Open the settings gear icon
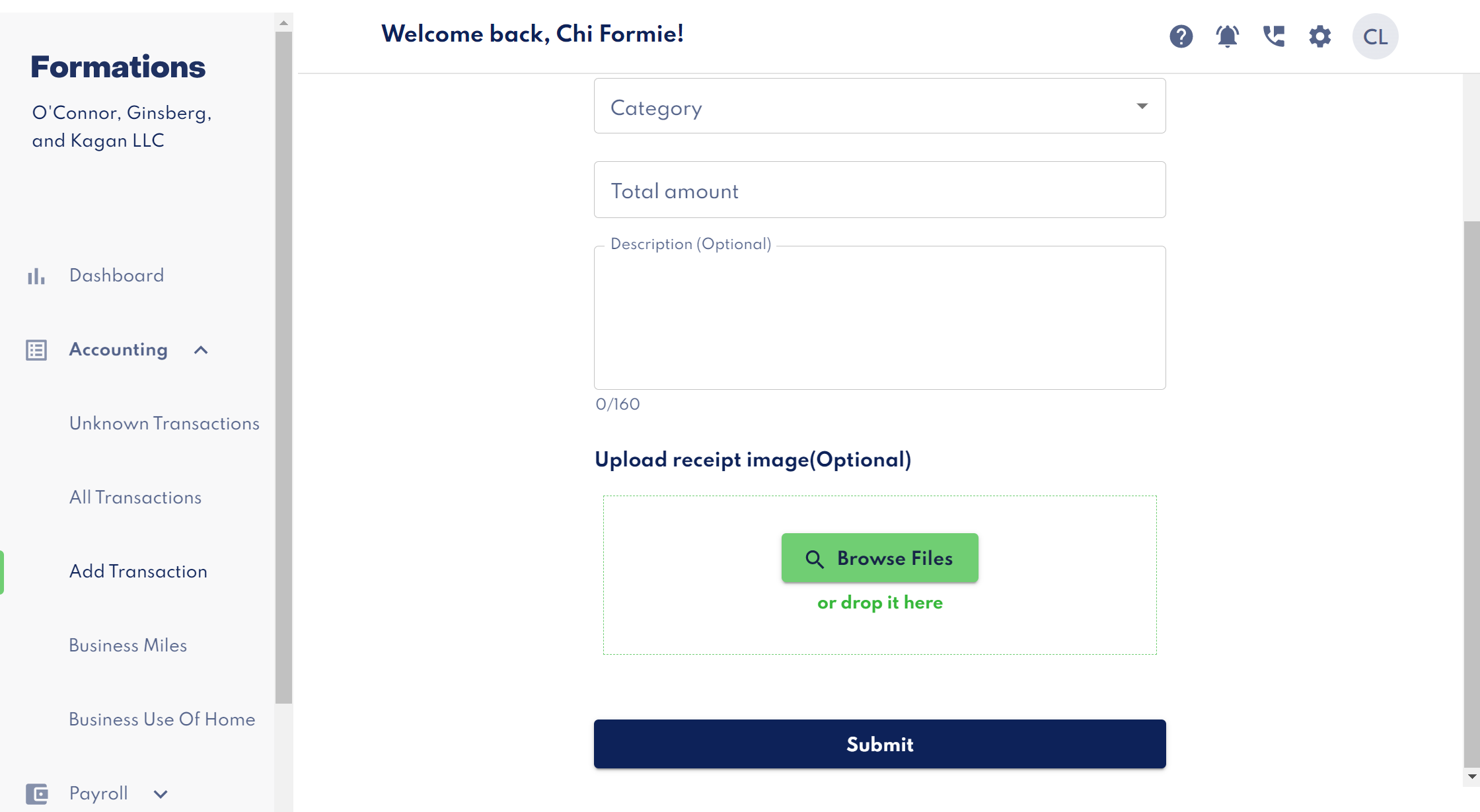 click(x=1319, y=37)
